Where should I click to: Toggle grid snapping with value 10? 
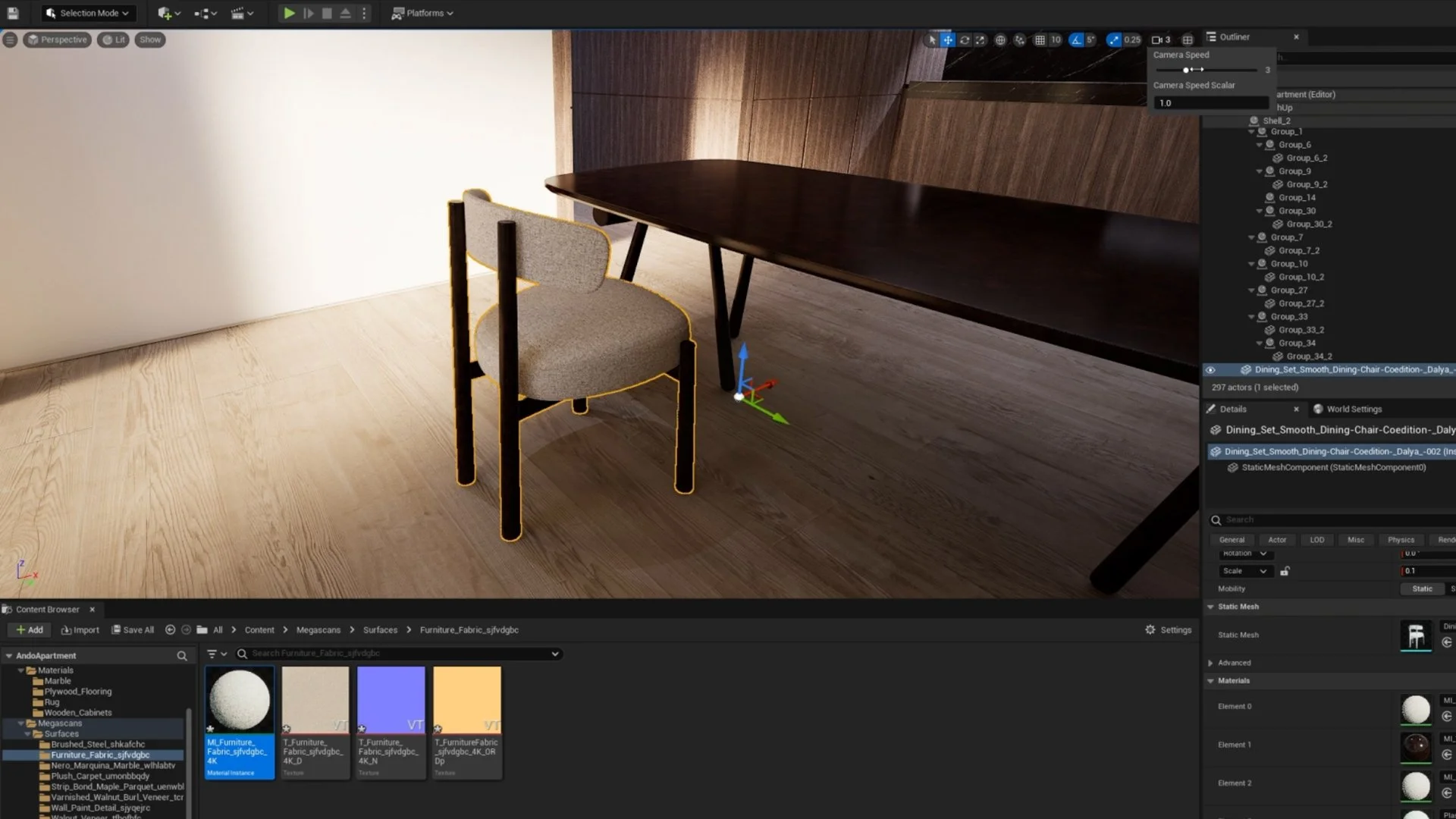[1040, 39]
